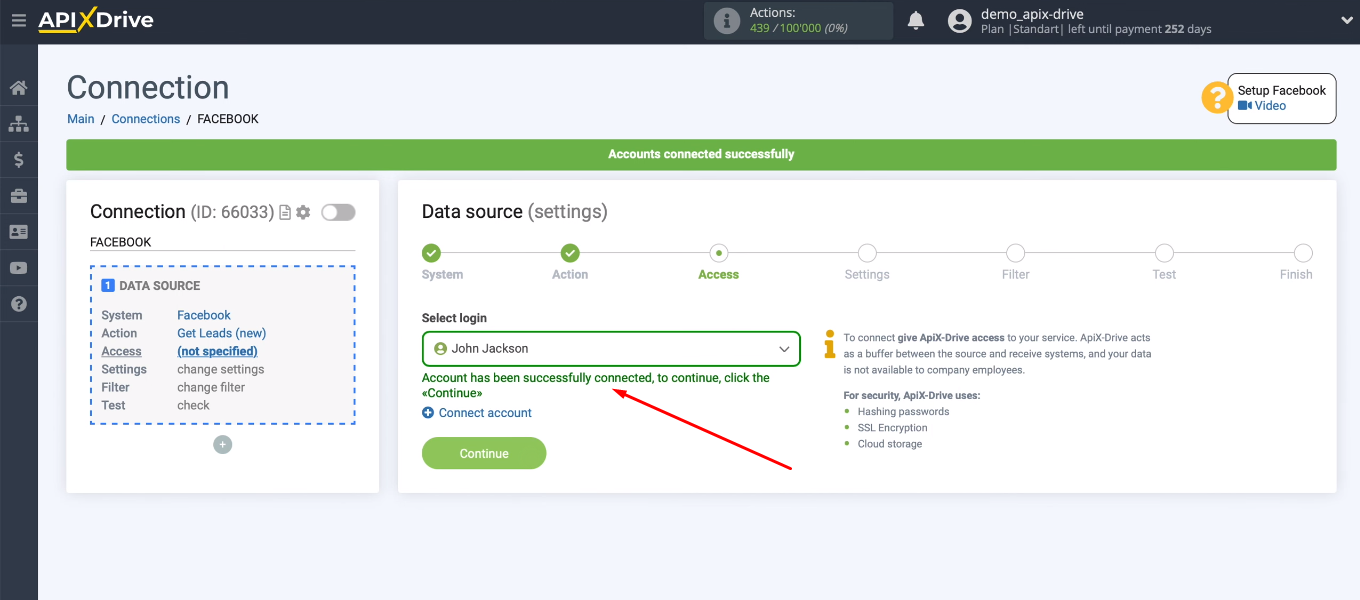Open the Payments dollar icon in the sidebar

pos(18,159)
